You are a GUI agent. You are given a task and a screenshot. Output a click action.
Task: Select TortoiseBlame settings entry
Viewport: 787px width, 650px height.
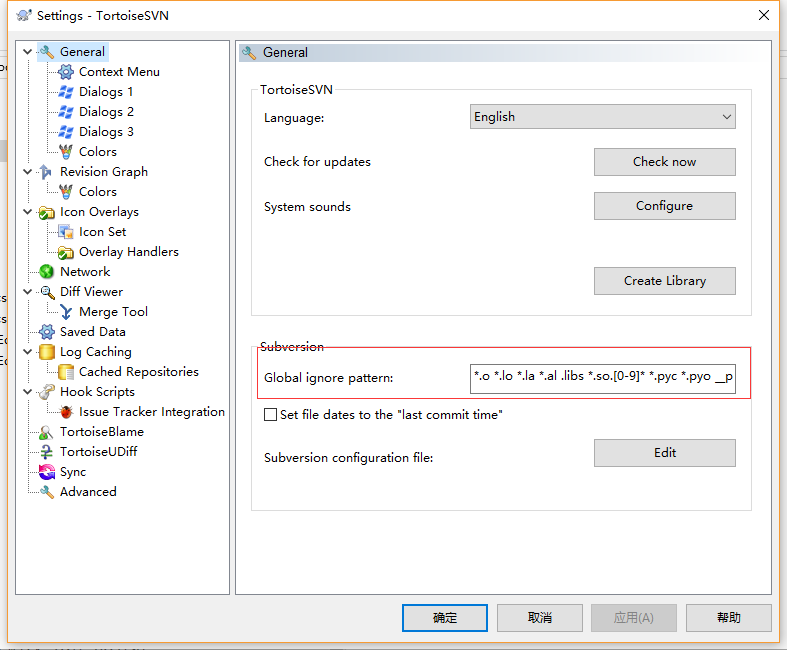[102, 432]
